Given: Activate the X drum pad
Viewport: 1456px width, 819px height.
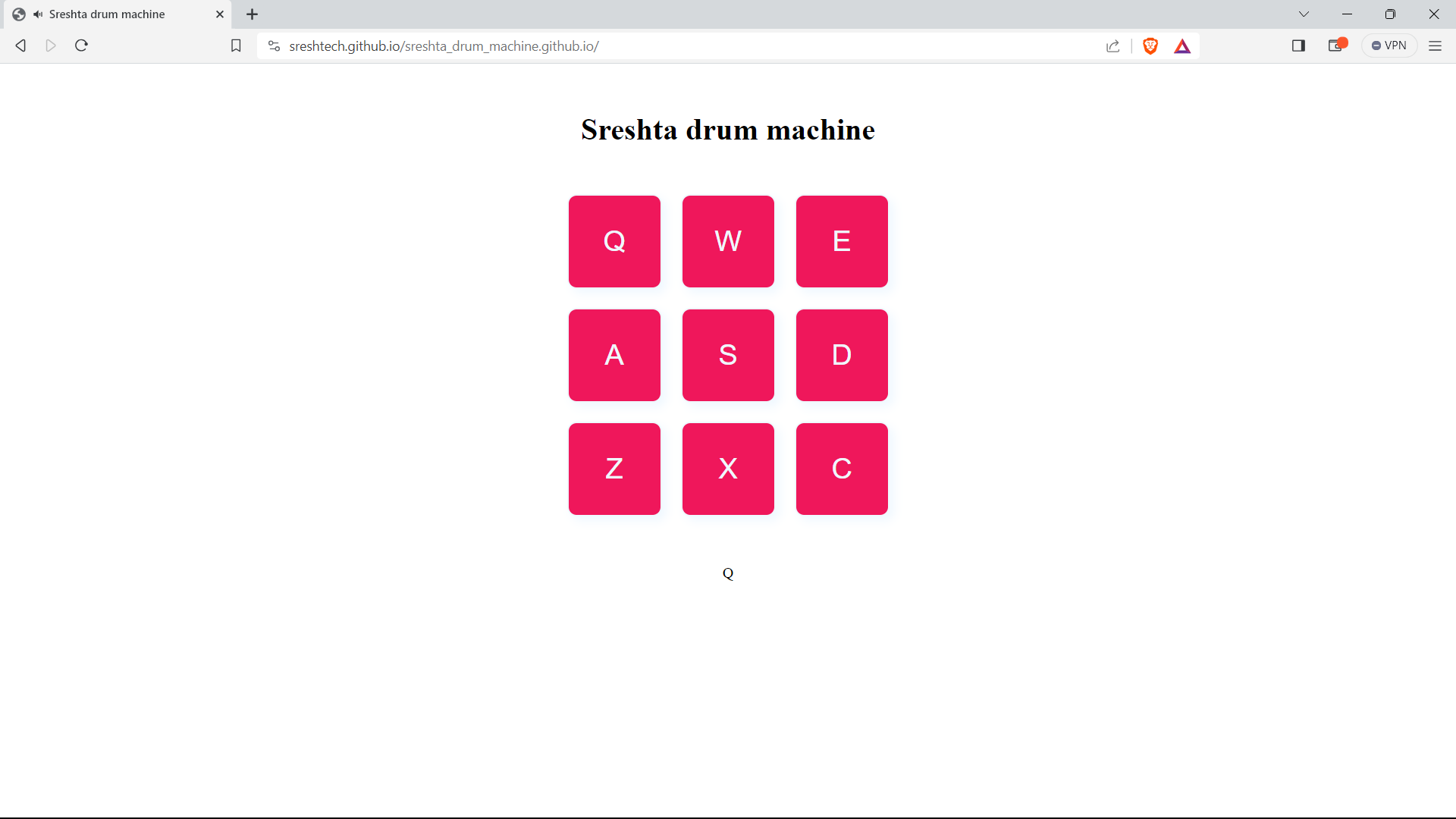Looking at the screenshot, I should click(728, 469).
